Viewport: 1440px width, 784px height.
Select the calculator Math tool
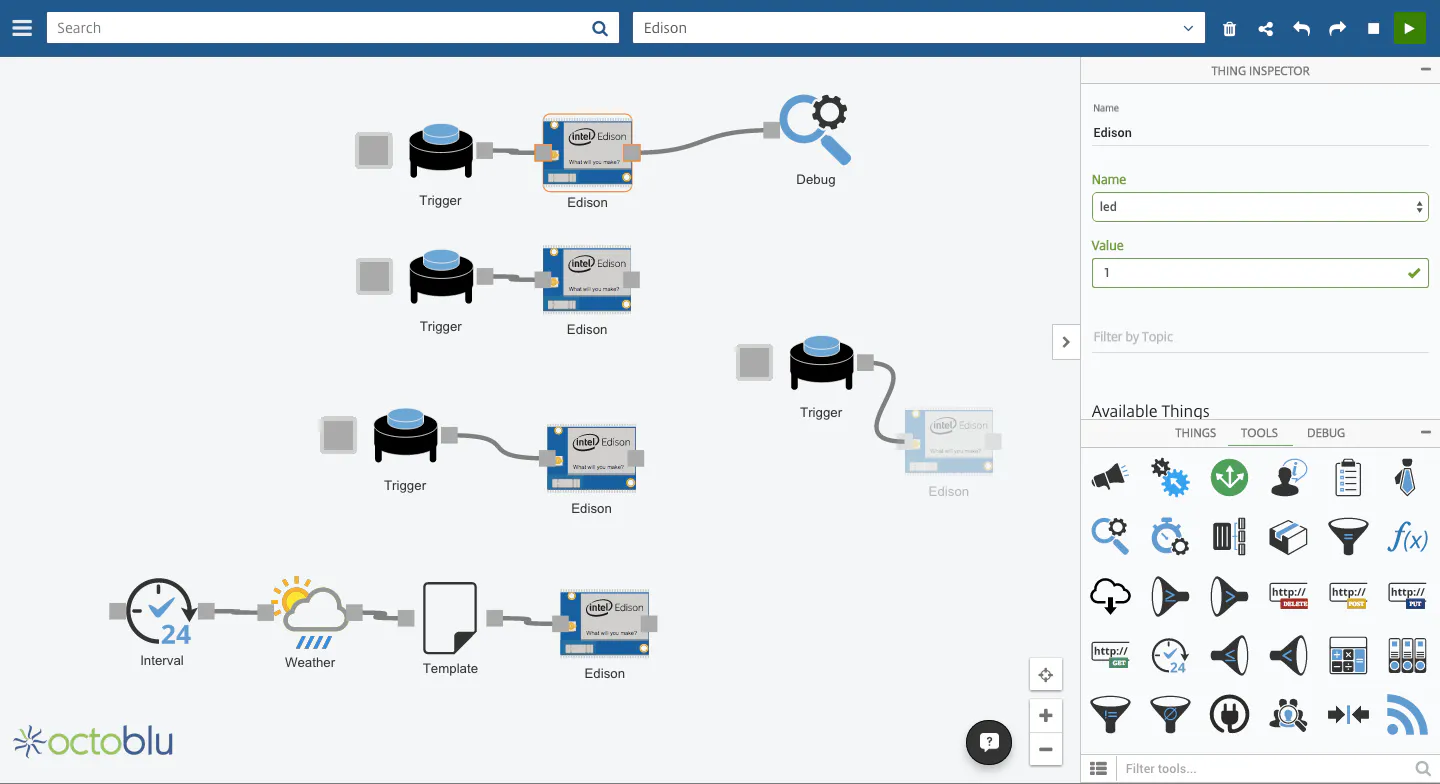(x=1348, y=655)
